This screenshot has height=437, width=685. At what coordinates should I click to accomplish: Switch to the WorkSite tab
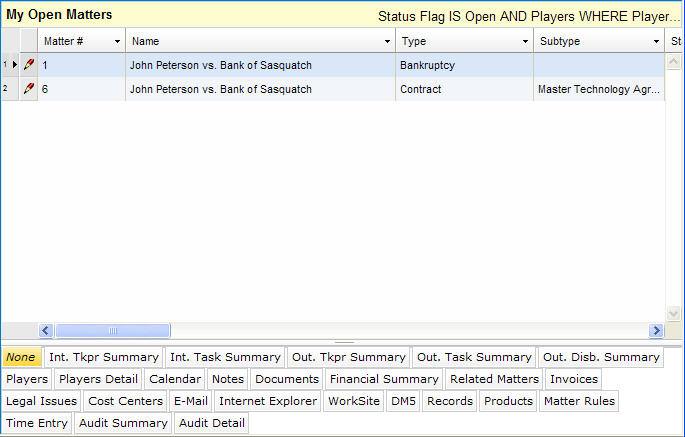click(354, 401)
